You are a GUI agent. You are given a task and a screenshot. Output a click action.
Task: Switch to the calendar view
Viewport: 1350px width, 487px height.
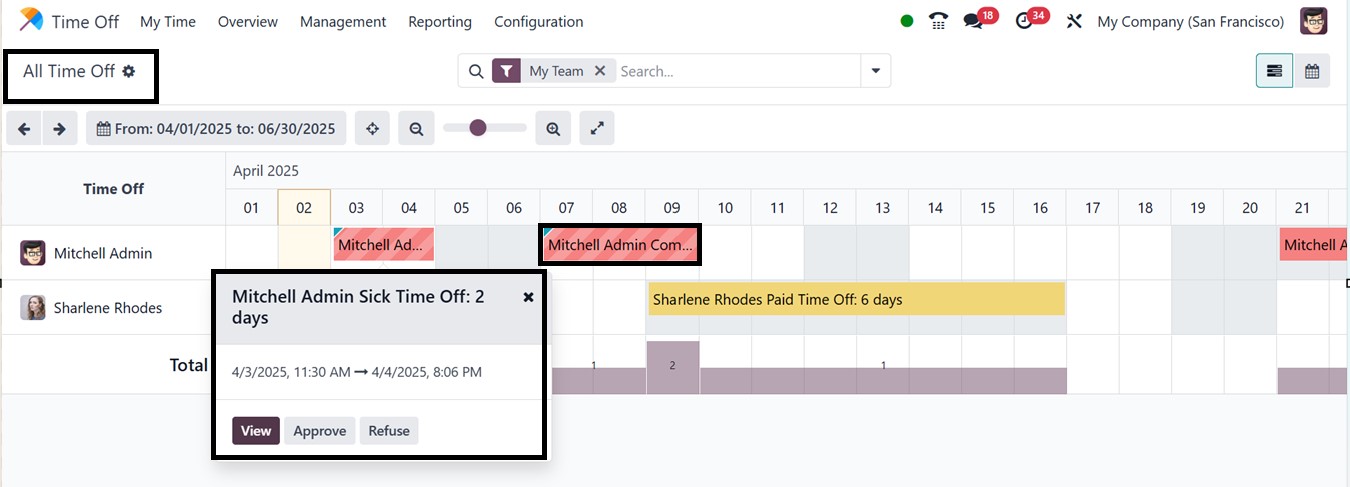(1312, 71)
